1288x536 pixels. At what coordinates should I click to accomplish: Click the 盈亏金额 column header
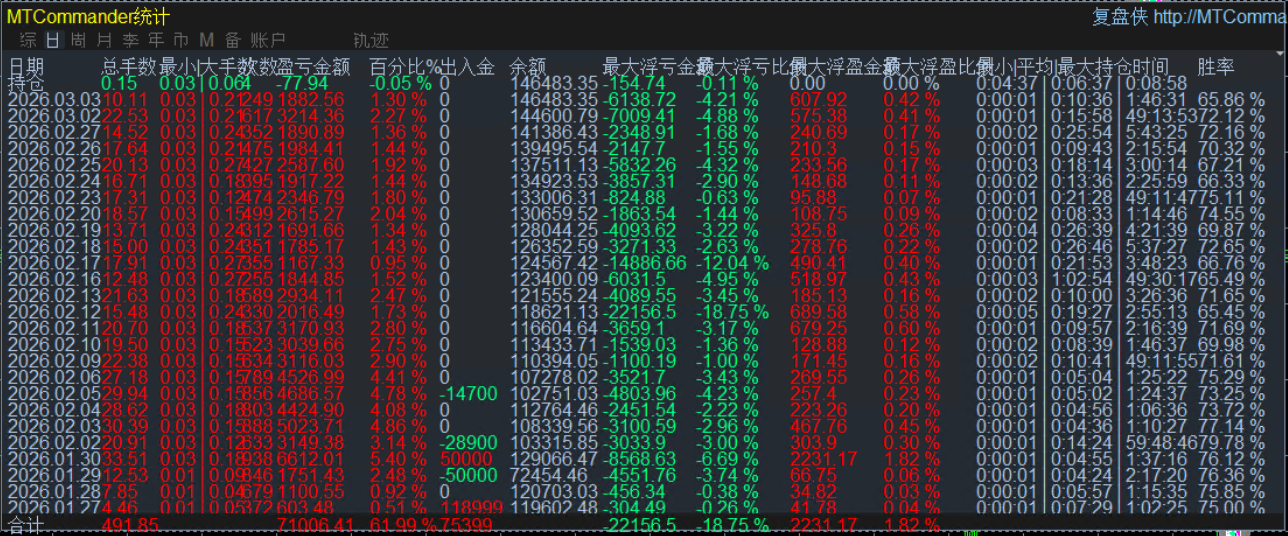click(x=314, y=67)
